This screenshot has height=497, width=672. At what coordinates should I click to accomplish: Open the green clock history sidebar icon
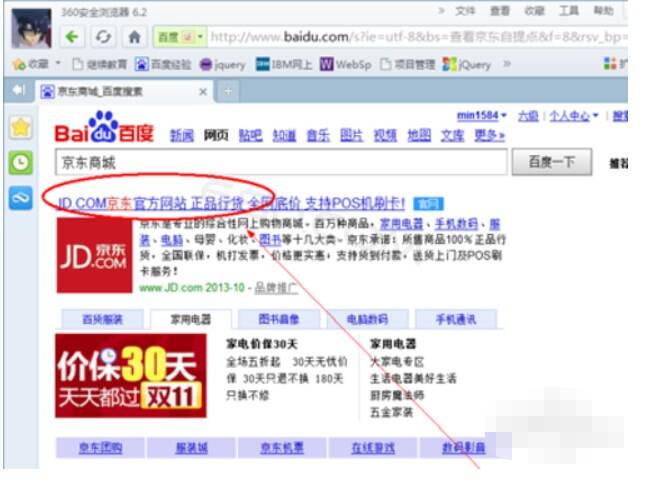coord(21,163)
